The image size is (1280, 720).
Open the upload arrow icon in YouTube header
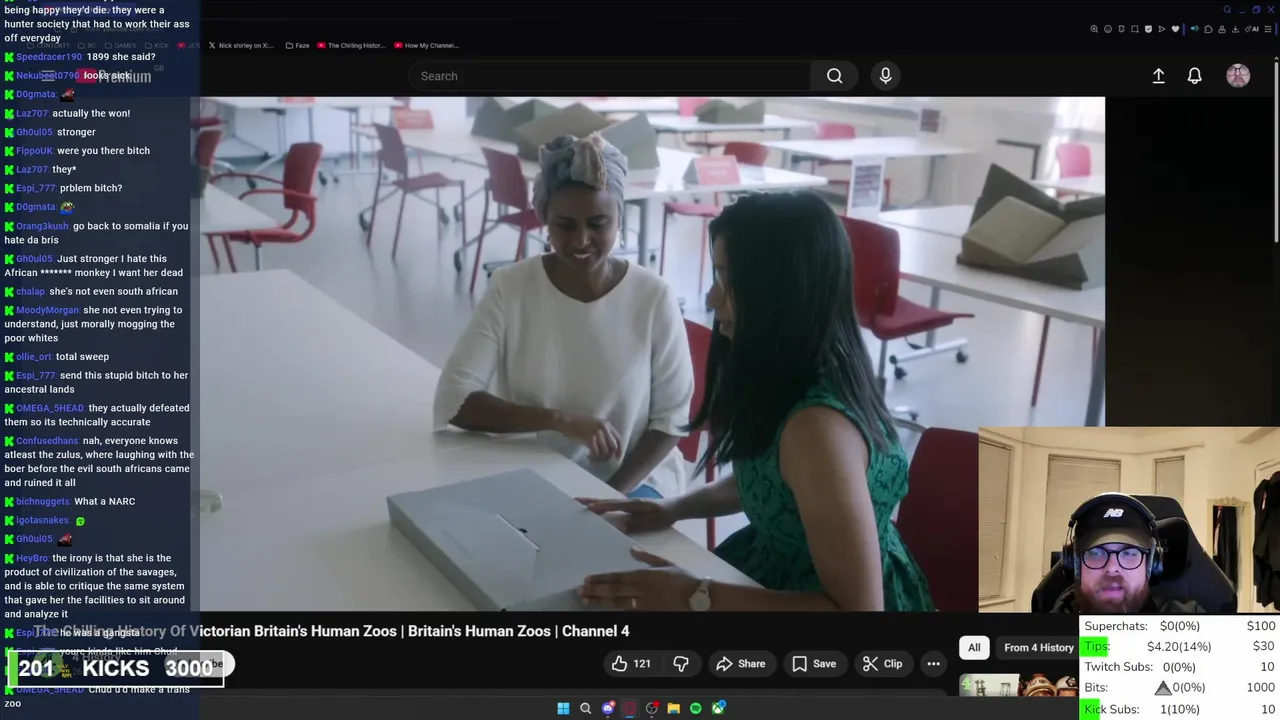tap(1158, 76)
